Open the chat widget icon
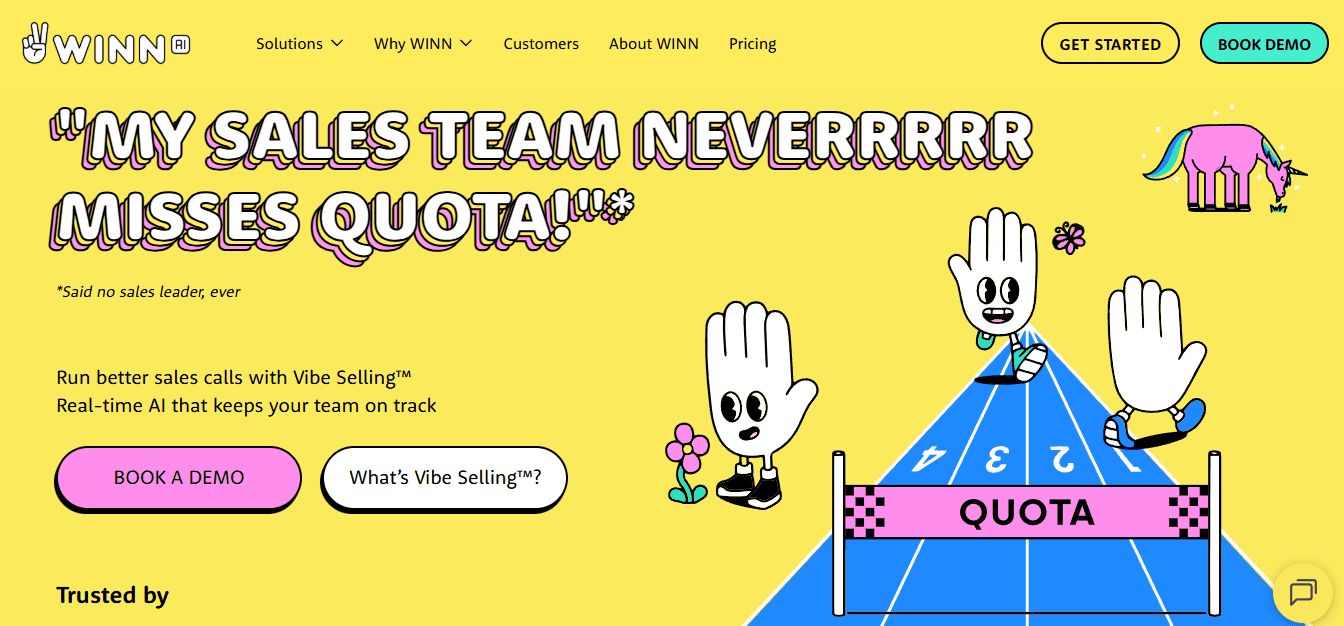 point(1303,592)
